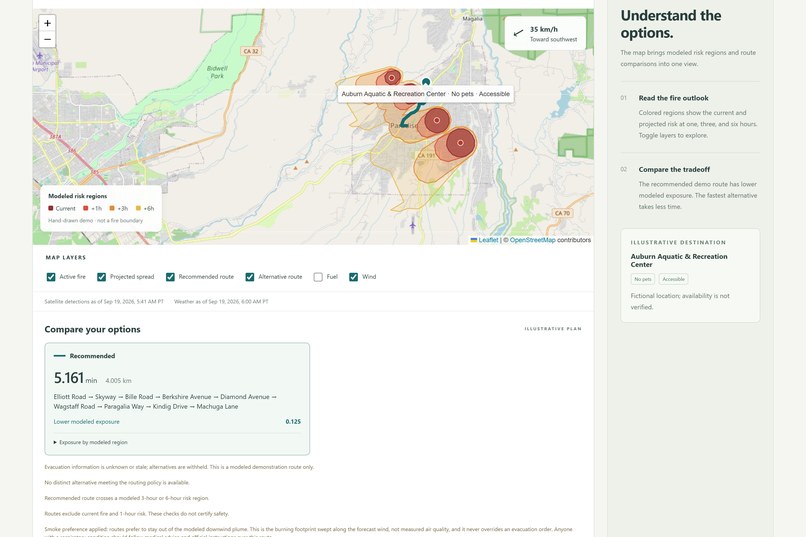Click the Magalia map label
The width and height of the screenshot is (806, 537).
click(x=472, y=18)
